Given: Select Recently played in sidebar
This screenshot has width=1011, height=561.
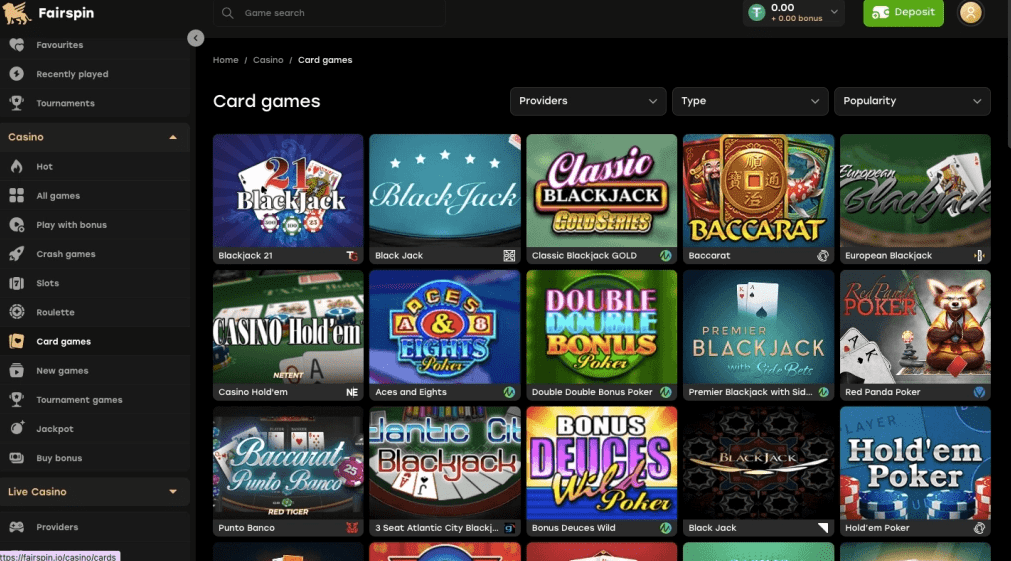Looking at the screenshot, I should (72, 74).
